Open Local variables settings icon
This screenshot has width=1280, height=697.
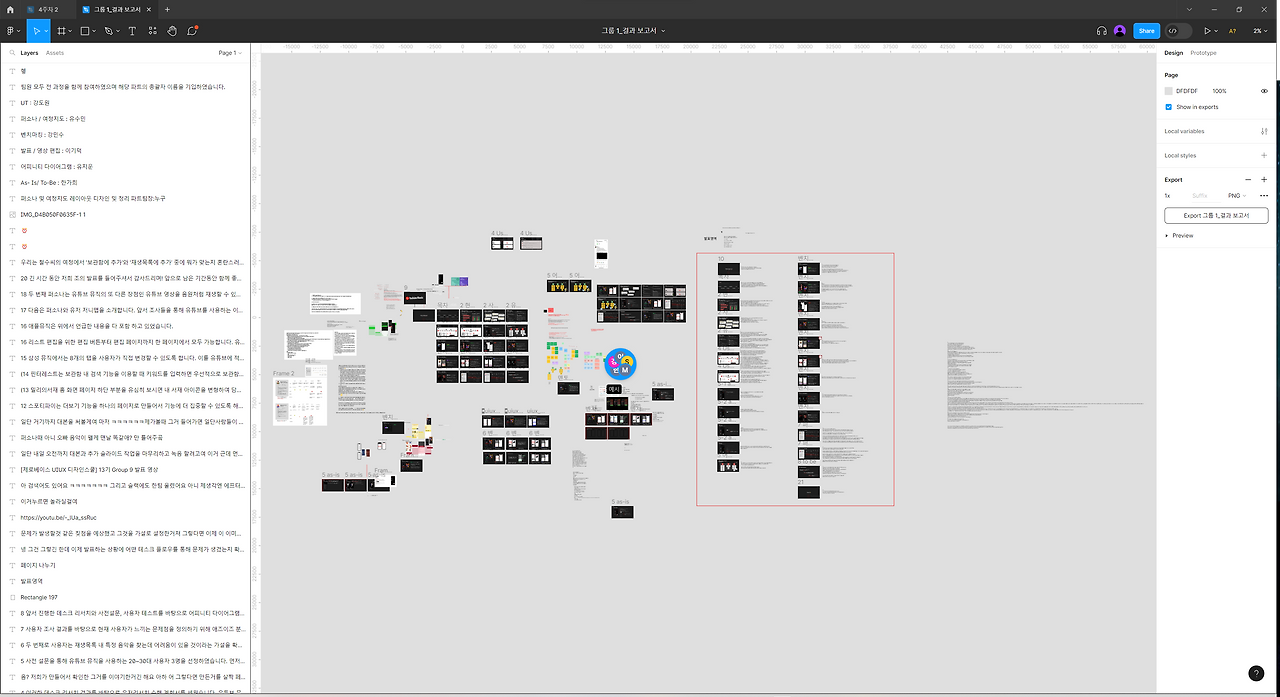(1264, 131)
